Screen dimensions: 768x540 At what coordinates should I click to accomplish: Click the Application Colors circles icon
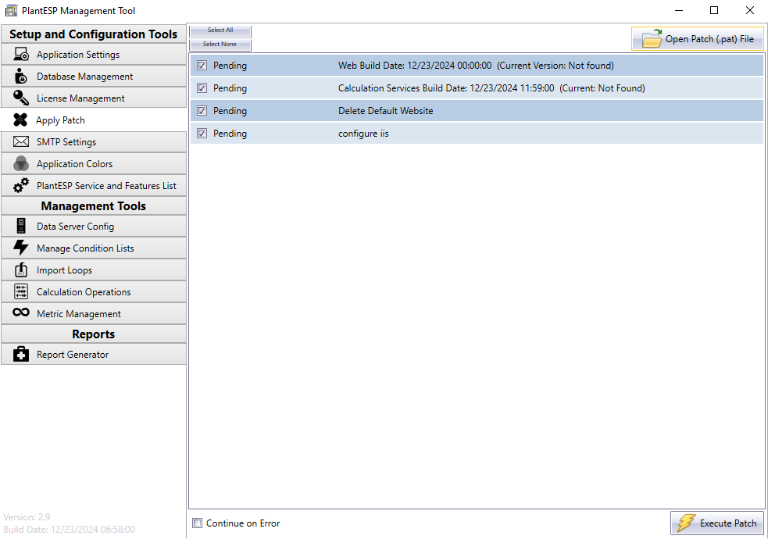pos(21,164)
